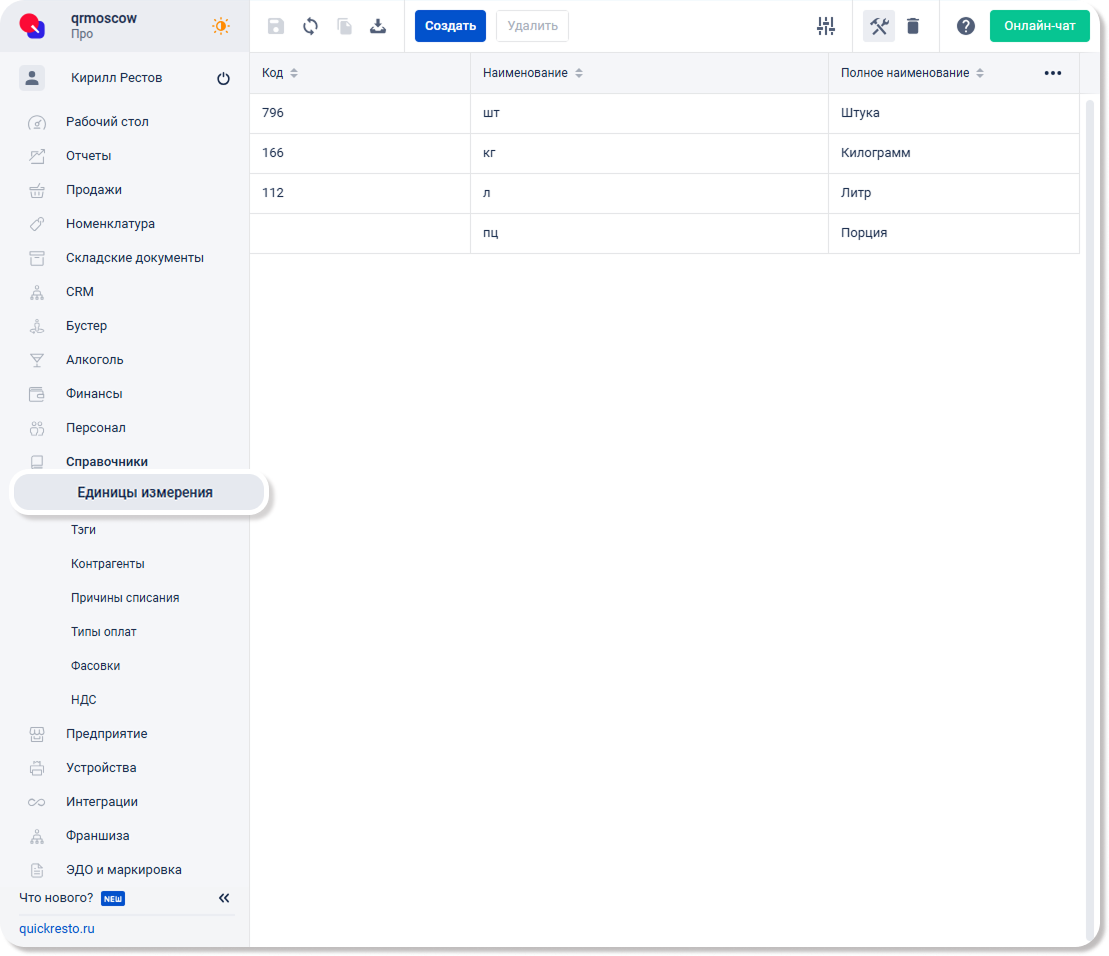Screen dimensions: 1109x956
Task: Click the save disk icon in toolbar
Action: (276, 27)
